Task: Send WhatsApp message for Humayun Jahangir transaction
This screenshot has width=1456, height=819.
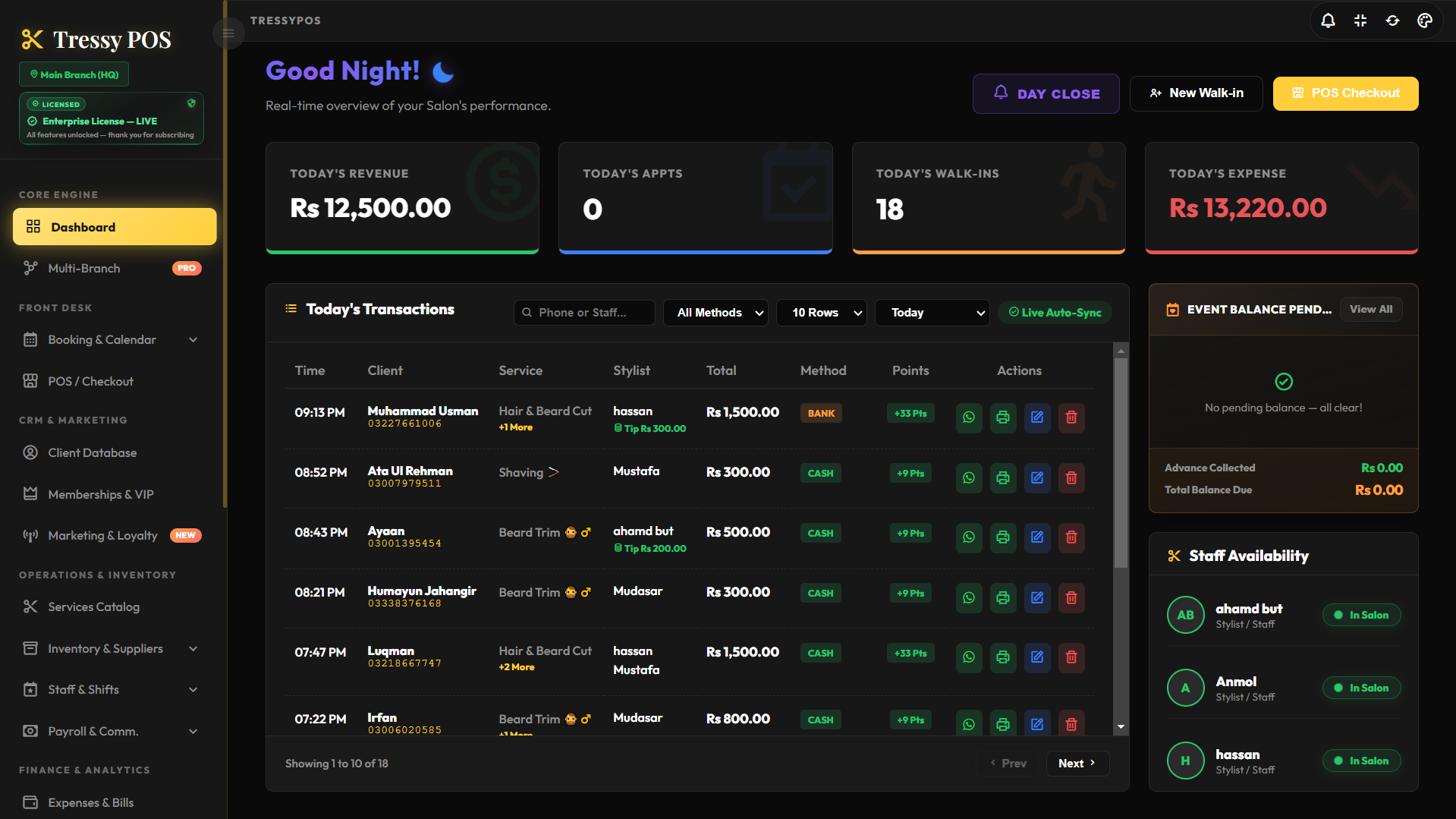Action: [969, 597]
